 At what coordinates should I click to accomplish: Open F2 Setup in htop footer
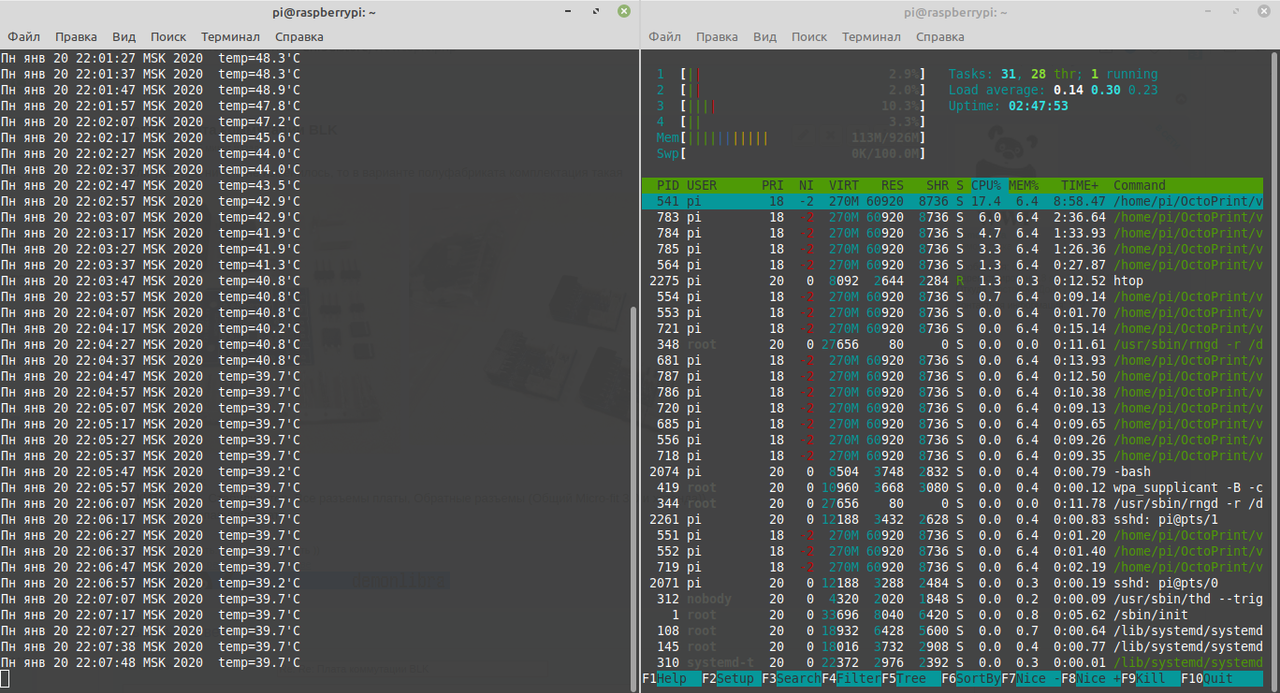pos(732,678)
